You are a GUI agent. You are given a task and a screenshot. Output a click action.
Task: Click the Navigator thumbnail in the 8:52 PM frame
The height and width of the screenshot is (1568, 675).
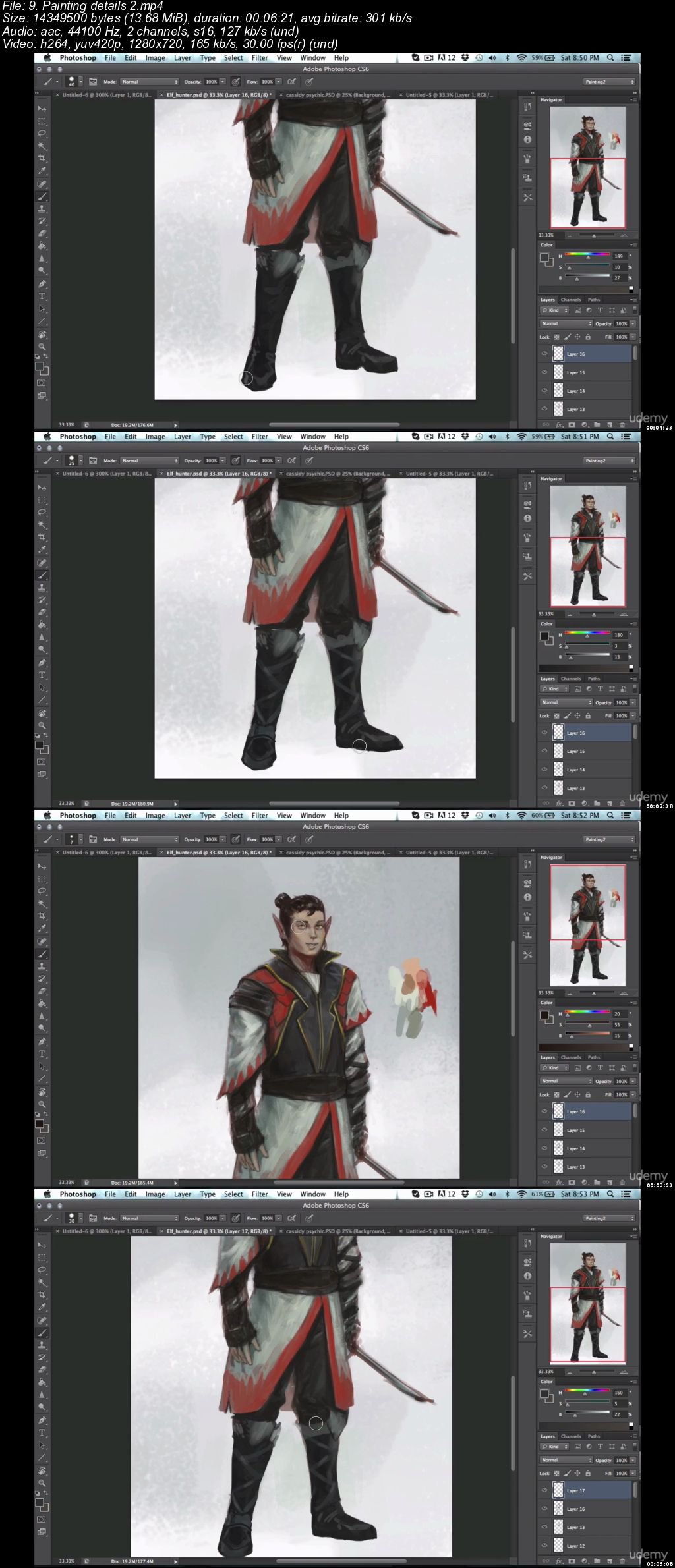coord(588,925)
